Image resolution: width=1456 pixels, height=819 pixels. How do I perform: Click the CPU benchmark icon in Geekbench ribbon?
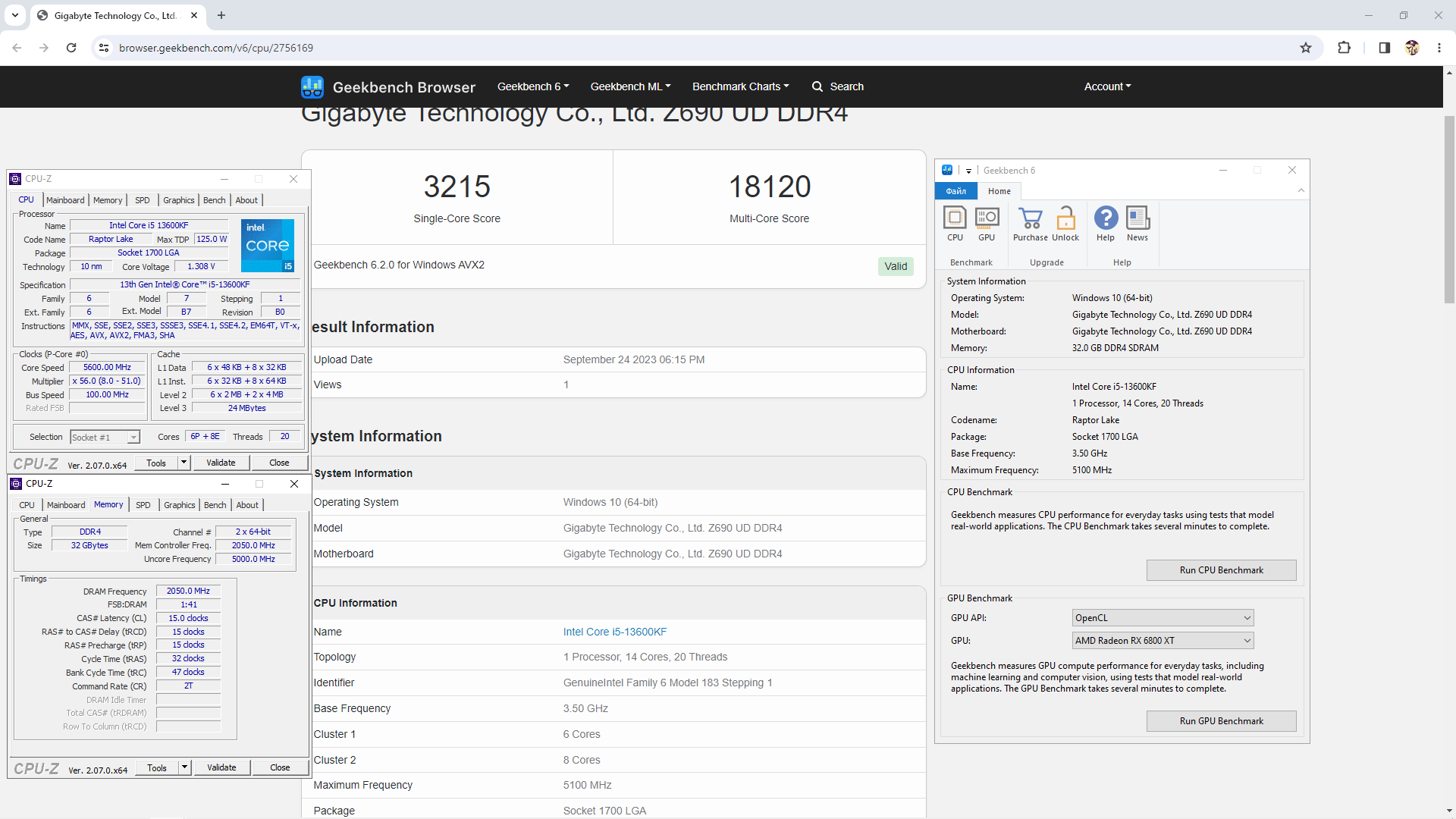pos(955,224)
